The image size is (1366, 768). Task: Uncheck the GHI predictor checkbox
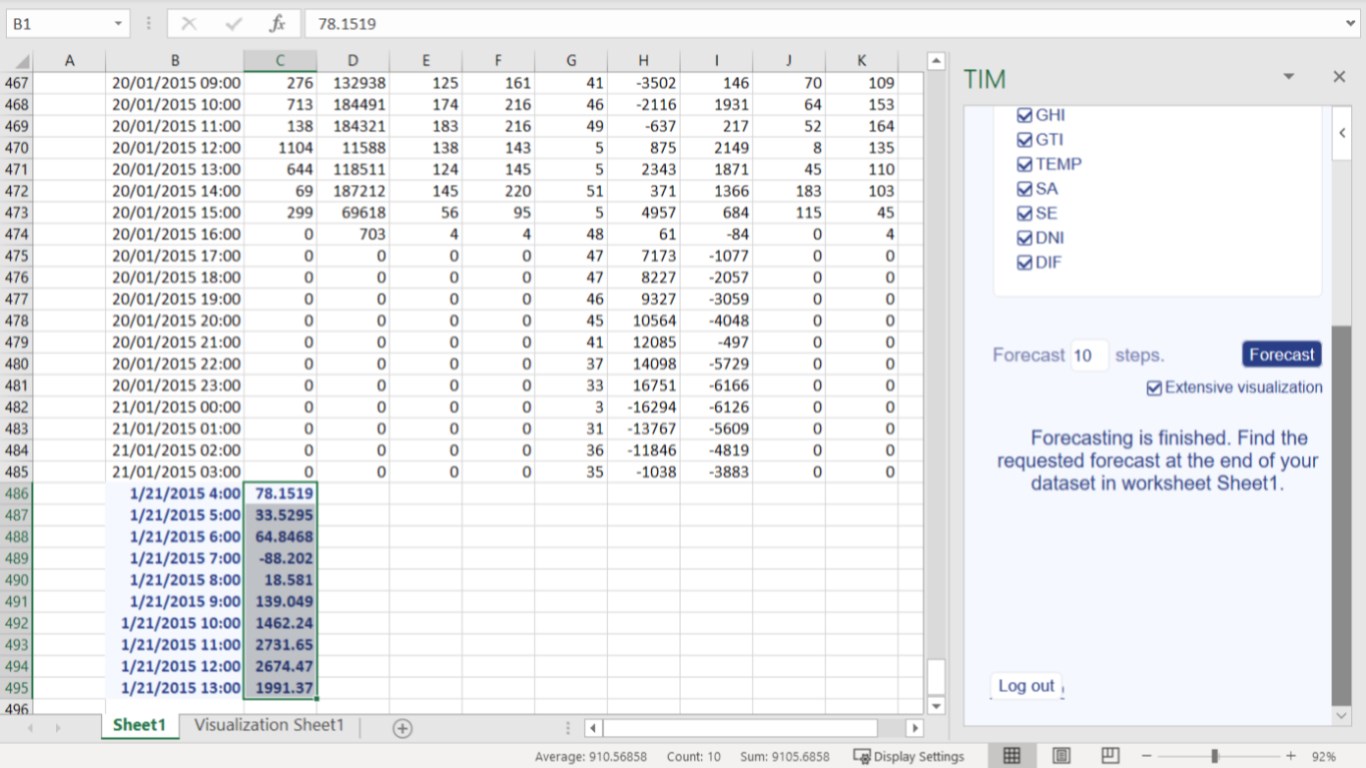pos(1024,115)
